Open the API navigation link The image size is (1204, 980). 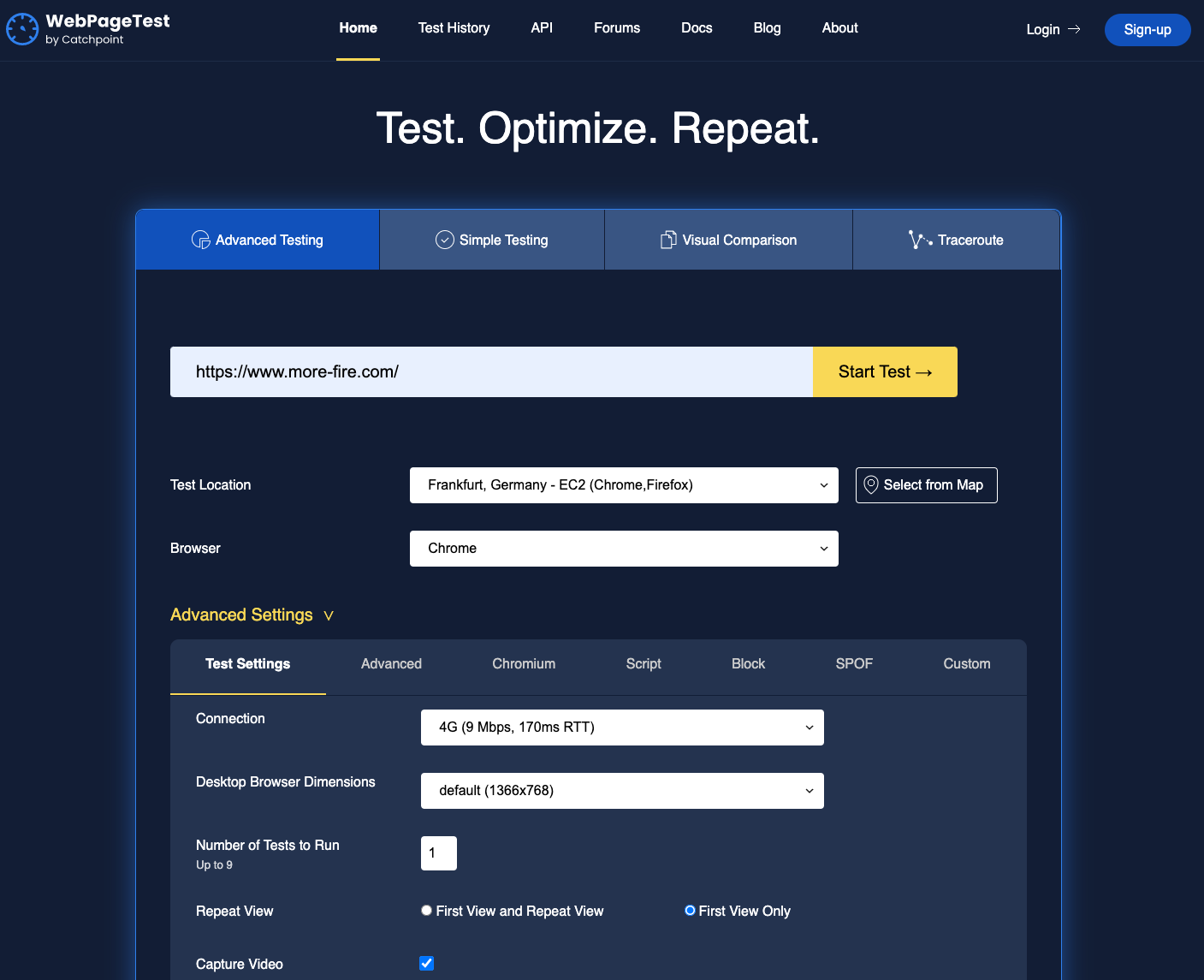click(542, 28)
